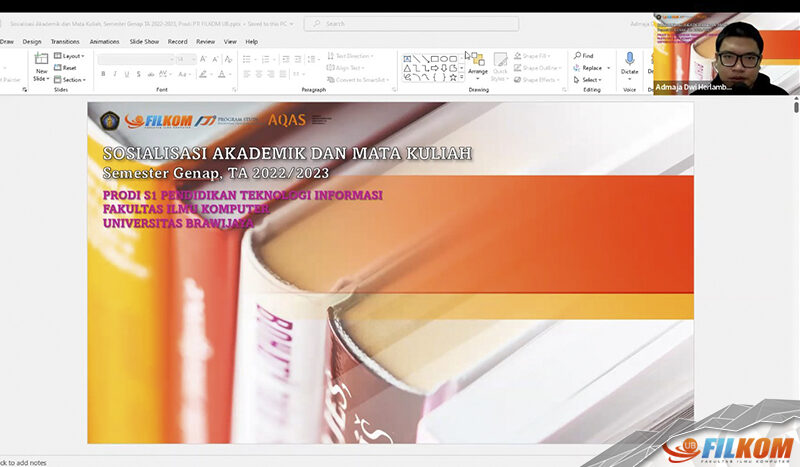The image size is (800, 467).
Task: Expand the Section dropdown
Action: pyautogui.click(x=71, y=80)
